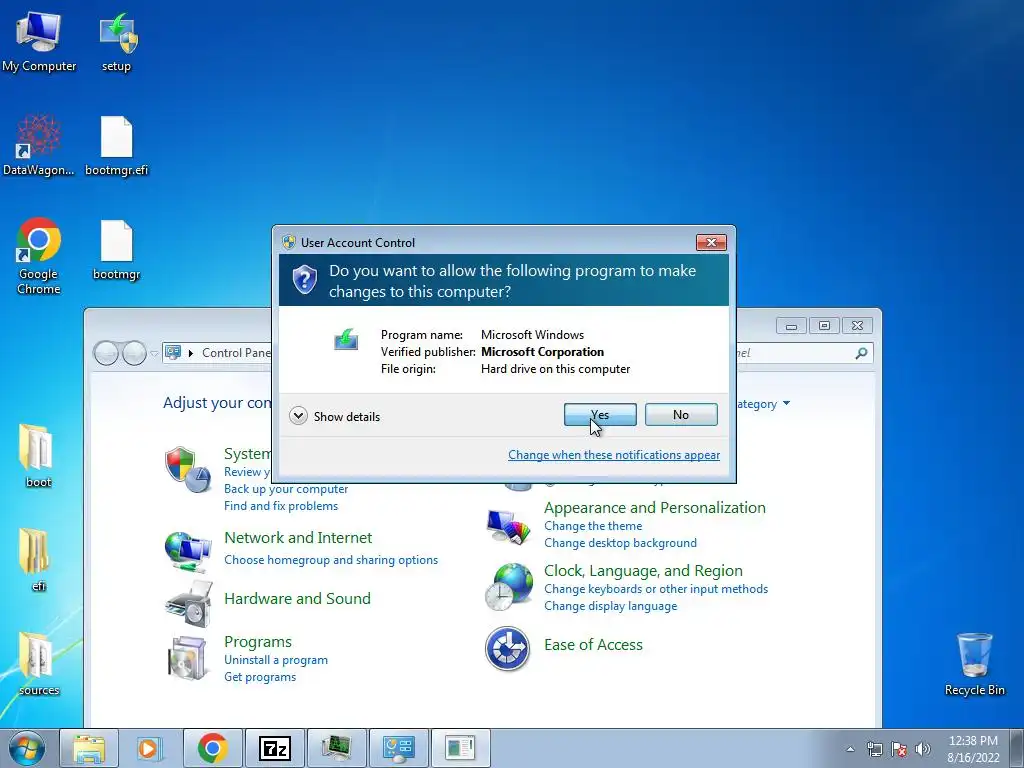Open the Programs category link
Screen dimensions: 1024x768
258,641
